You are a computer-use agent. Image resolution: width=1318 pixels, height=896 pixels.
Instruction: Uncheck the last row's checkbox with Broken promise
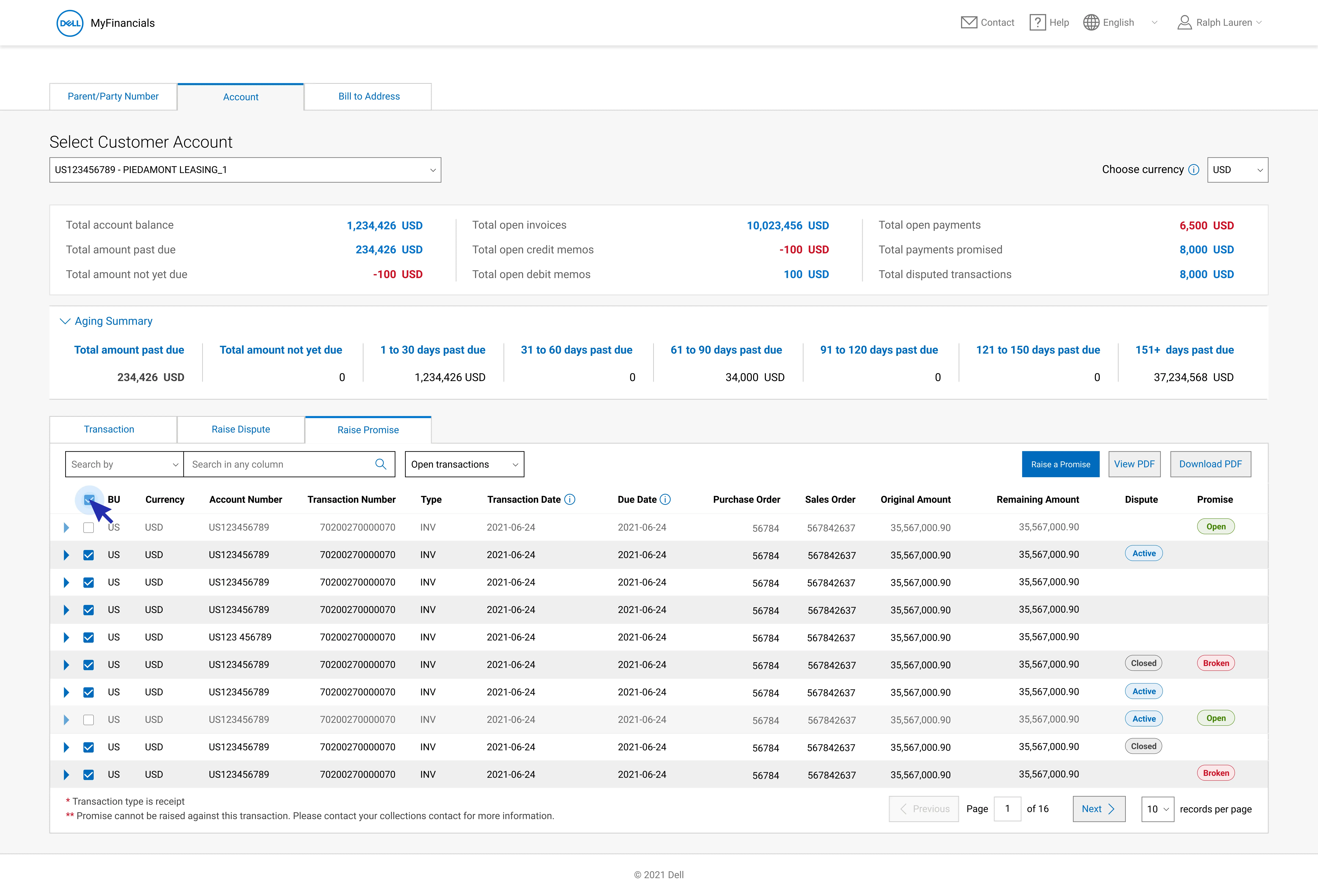tap(89, 775)
